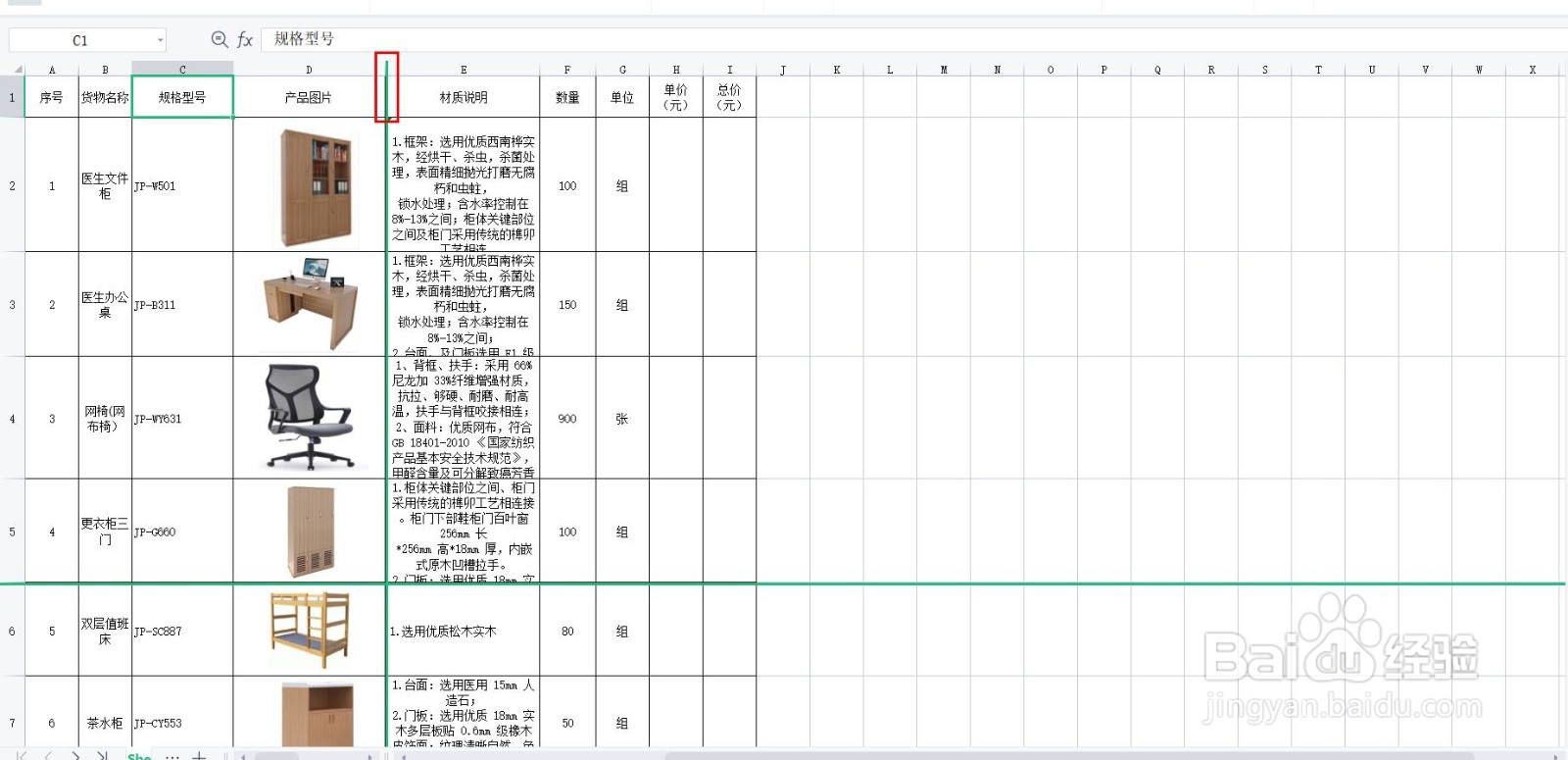1568x760 pixels.
Task: Select column C header
Action: [182, 70]
